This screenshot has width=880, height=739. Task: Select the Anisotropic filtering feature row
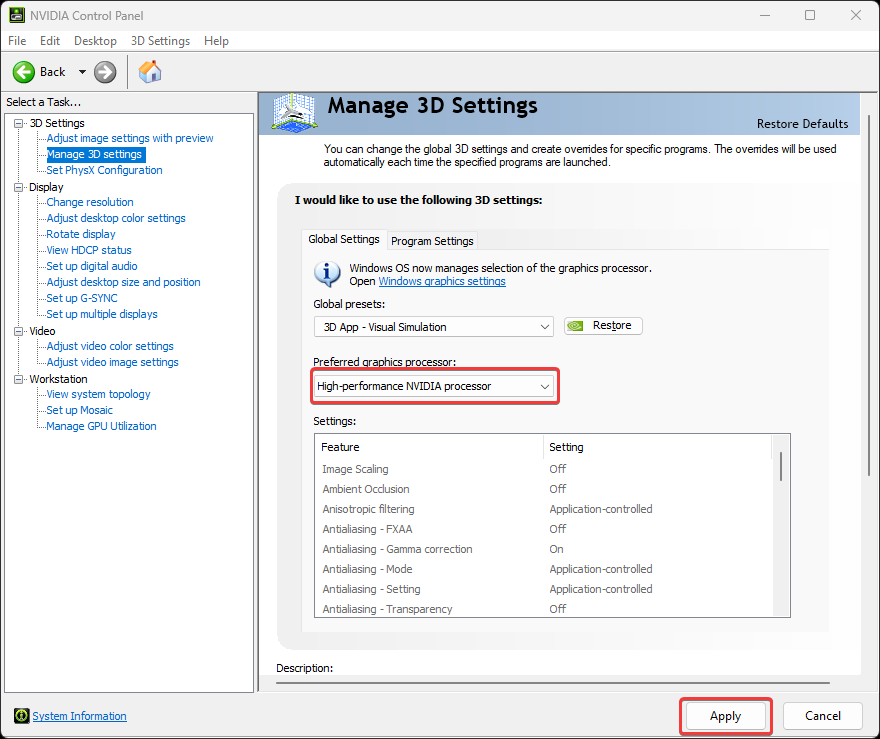pyautogui.click(x=543, y=509)
